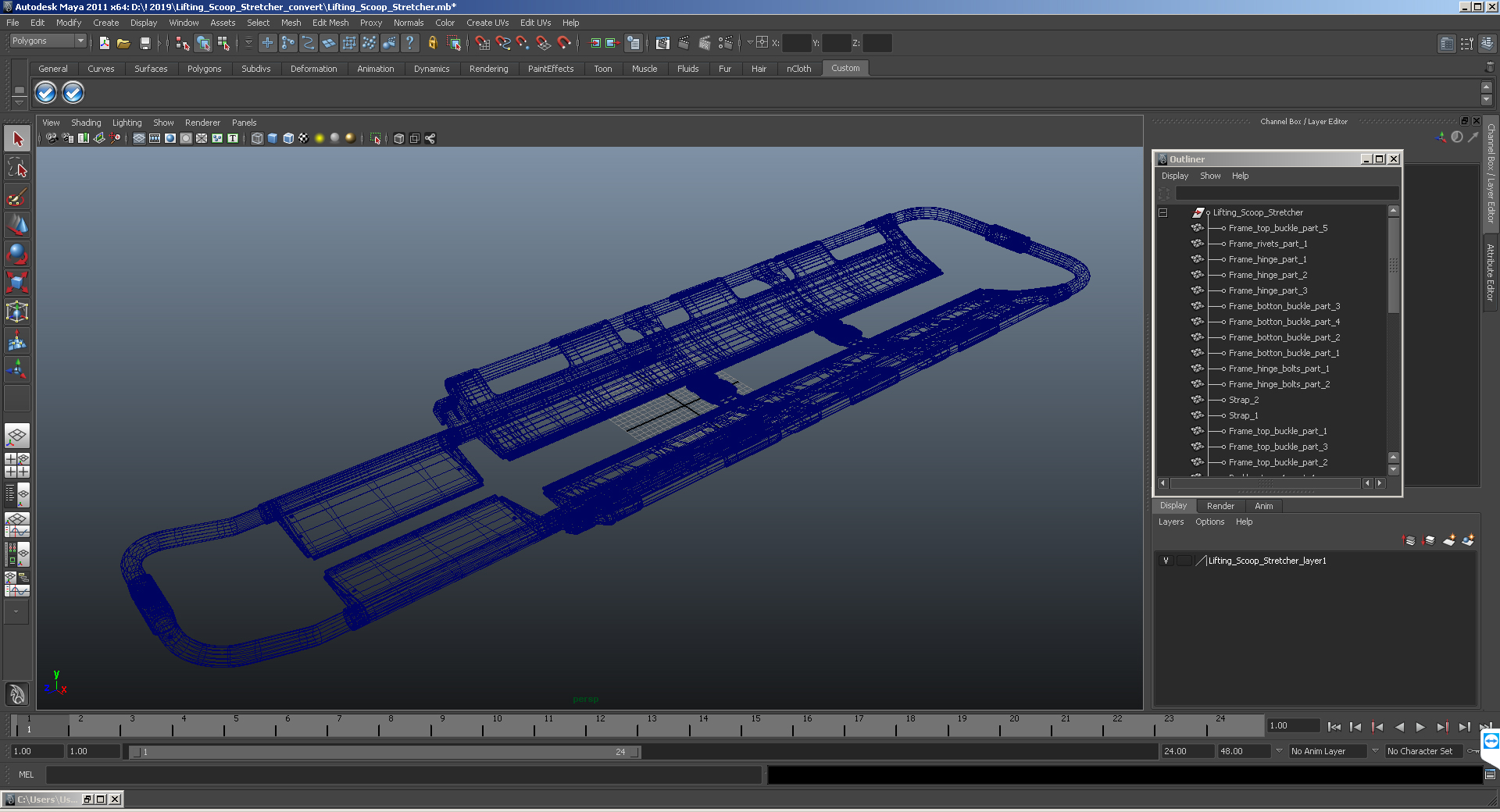Toggle textured display checker icon

pos(304,138)
